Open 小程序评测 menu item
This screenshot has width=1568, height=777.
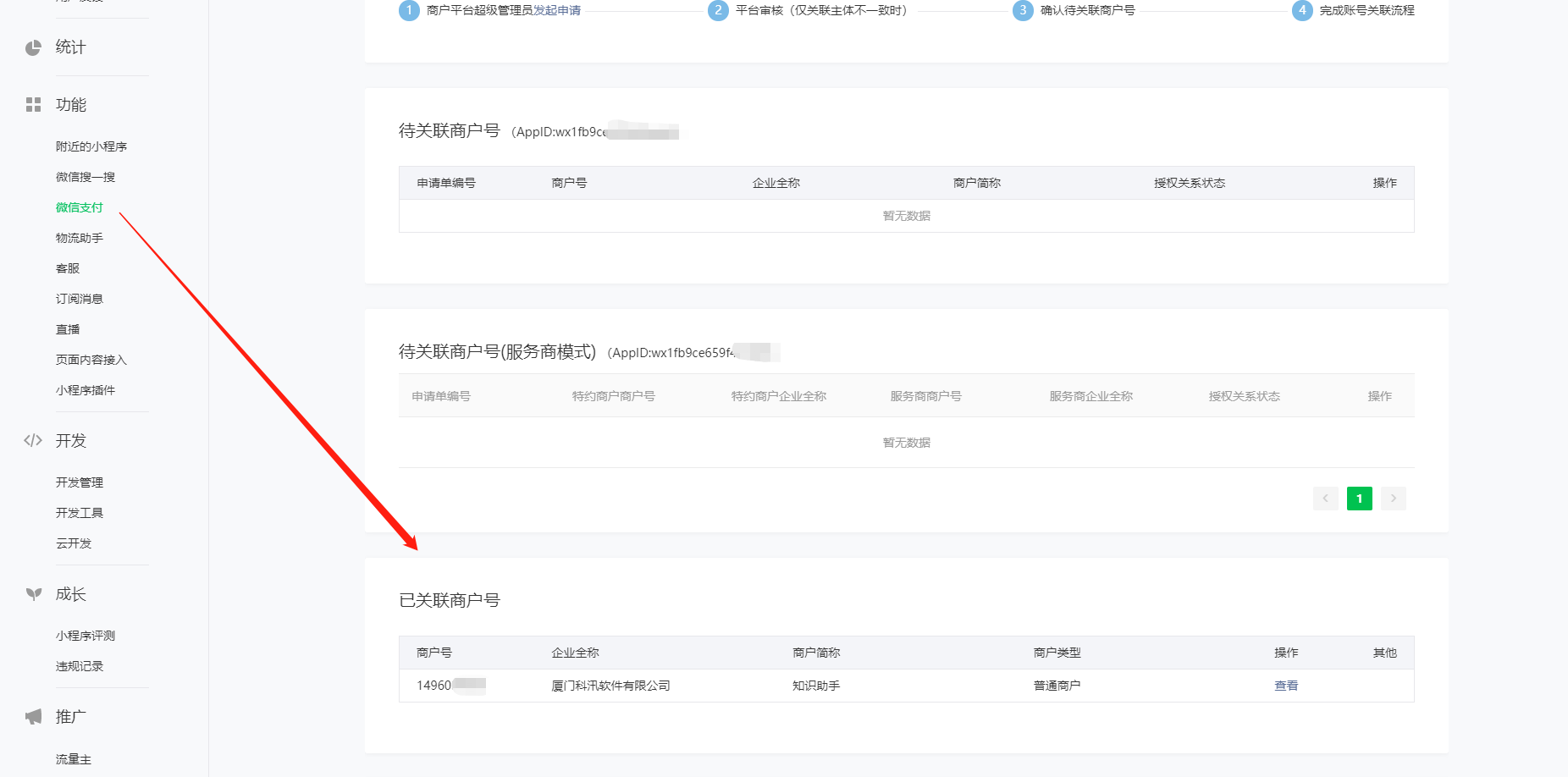point(86,636)
